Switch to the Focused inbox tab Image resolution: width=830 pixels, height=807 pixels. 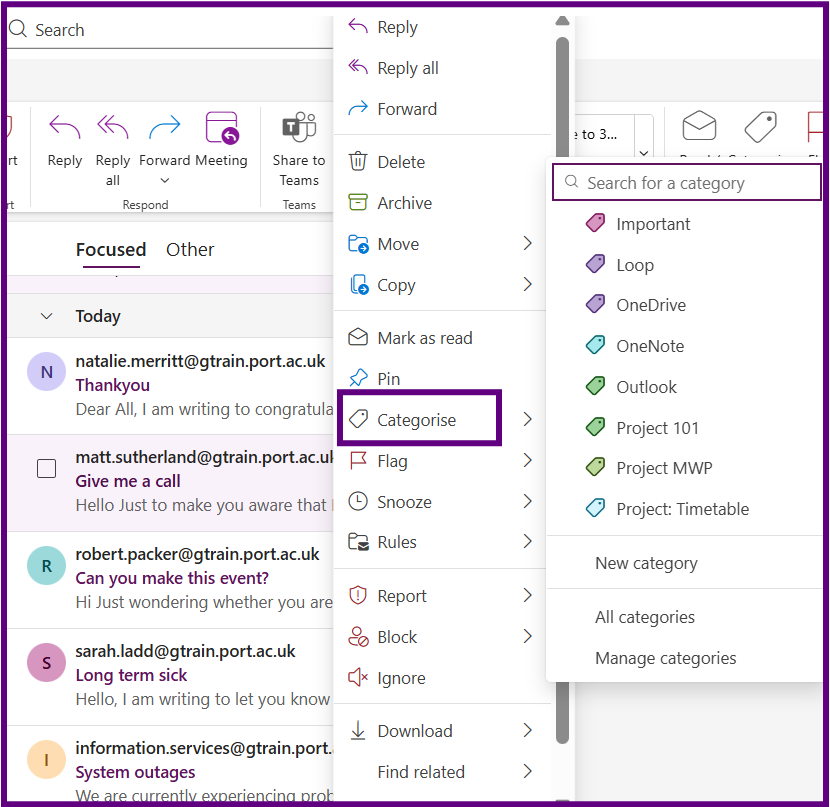[x=111, y=250]
